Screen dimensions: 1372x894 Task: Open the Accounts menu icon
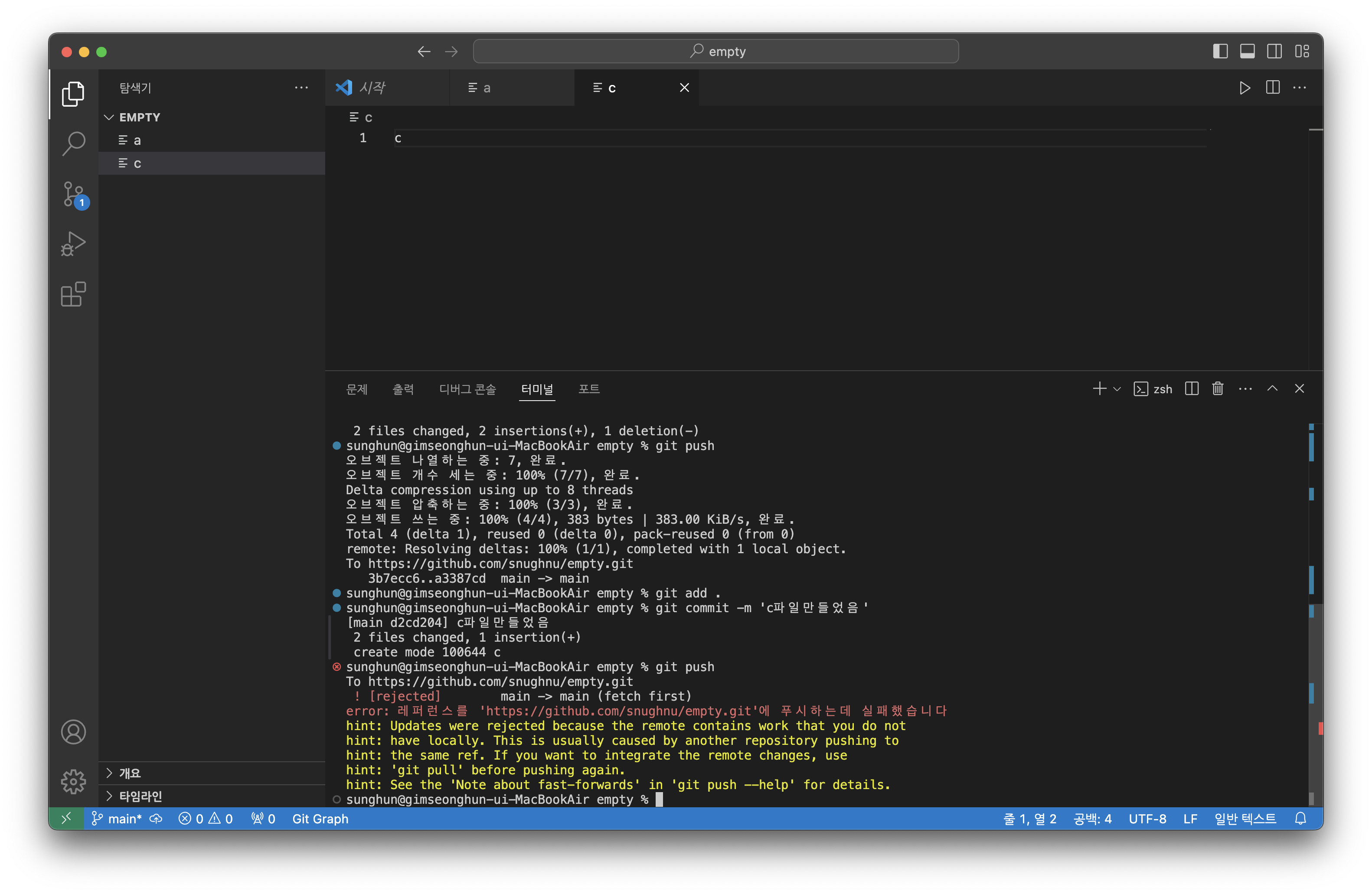click(74, 732)
